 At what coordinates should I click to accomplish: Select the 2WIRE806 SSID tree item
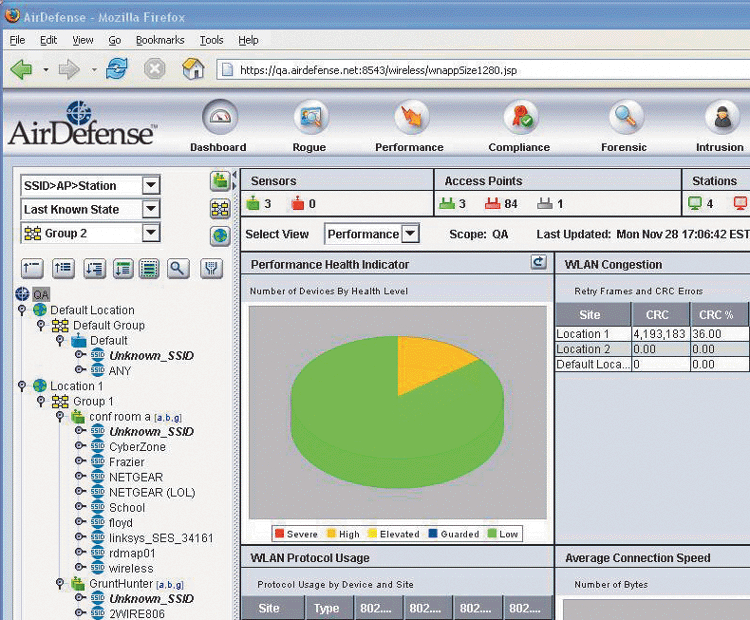coord(137,613)
